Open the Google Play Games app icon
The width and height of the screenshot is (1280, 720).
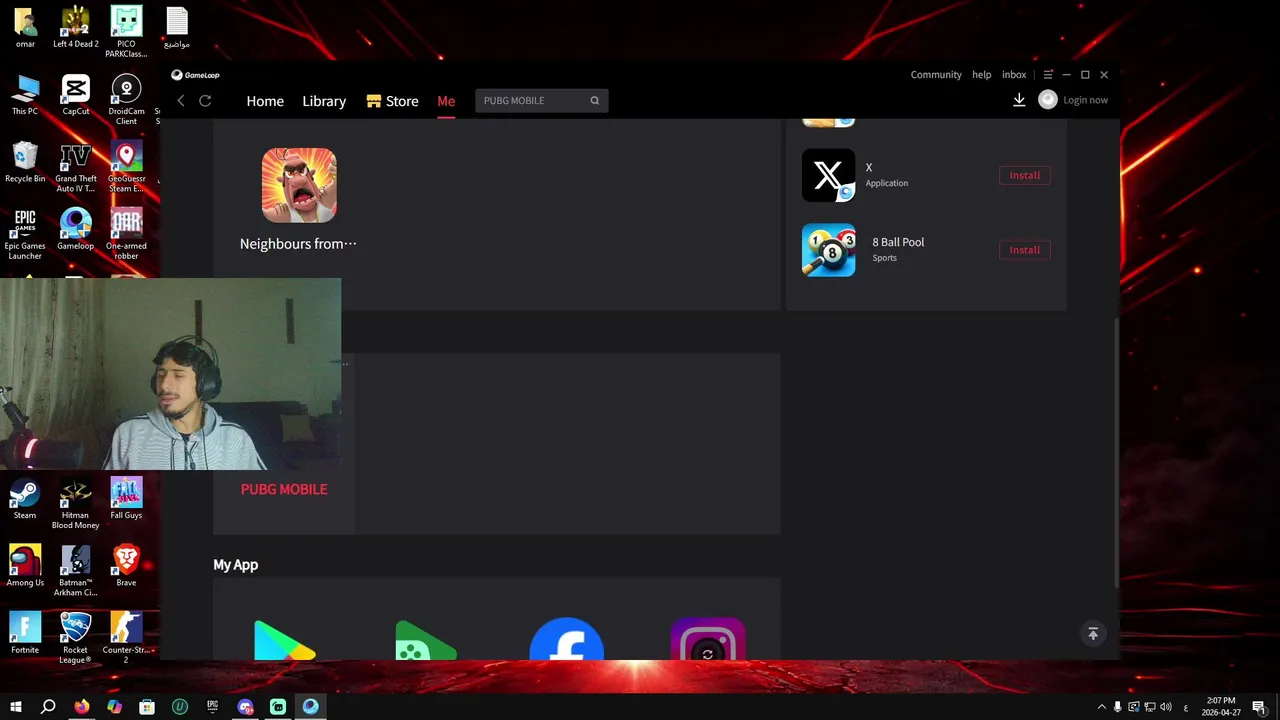click(426, 641)
